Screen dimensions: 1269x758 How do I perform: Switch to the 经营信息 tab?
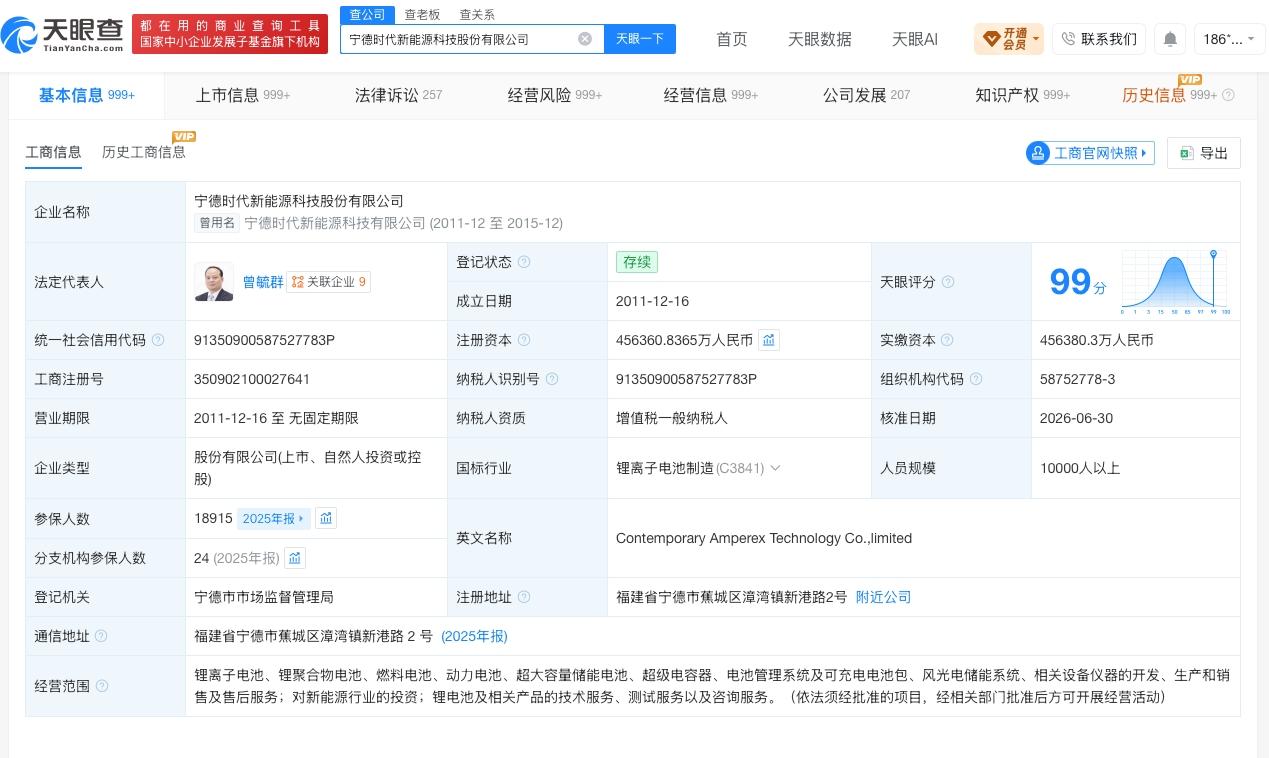tap(711, 95)
